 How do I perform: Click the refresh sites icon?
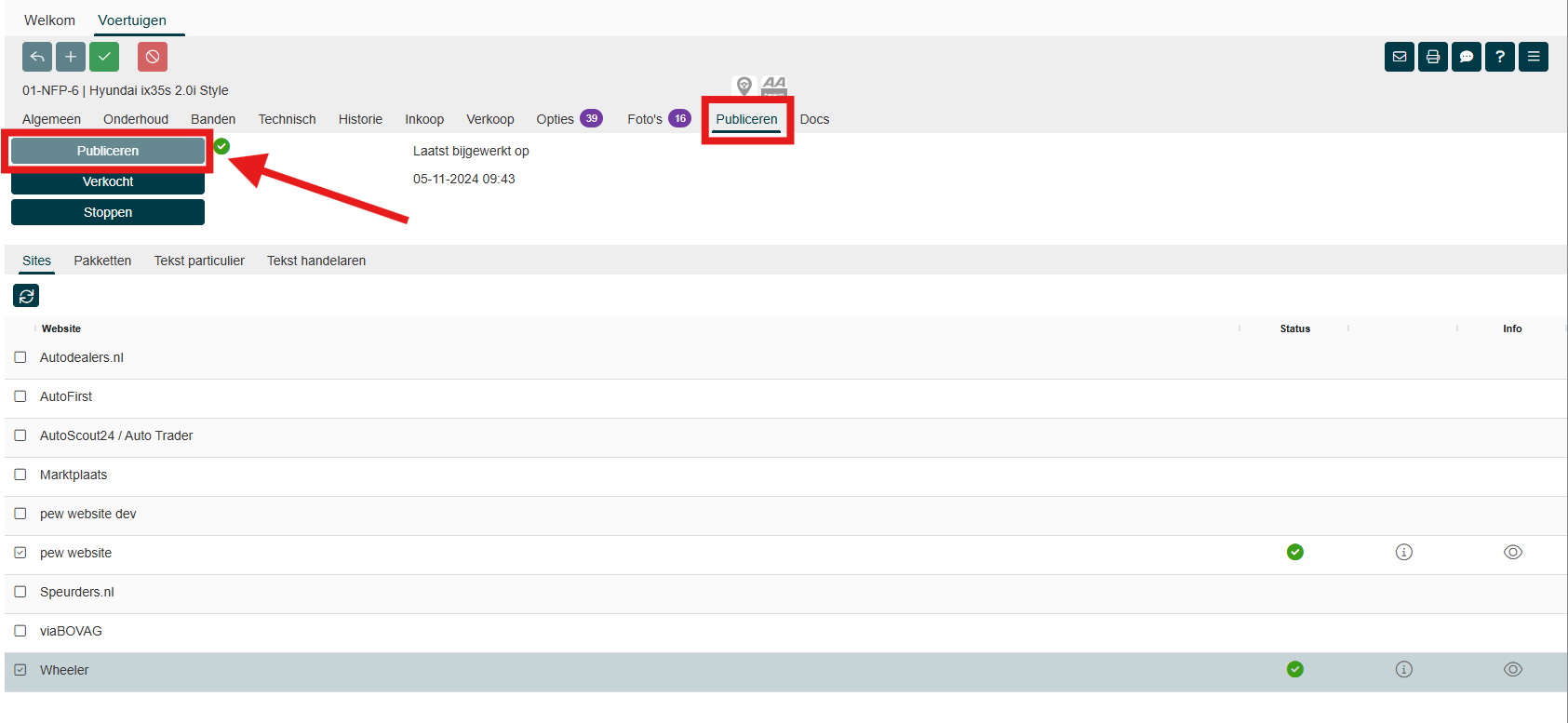coord(26,296)
